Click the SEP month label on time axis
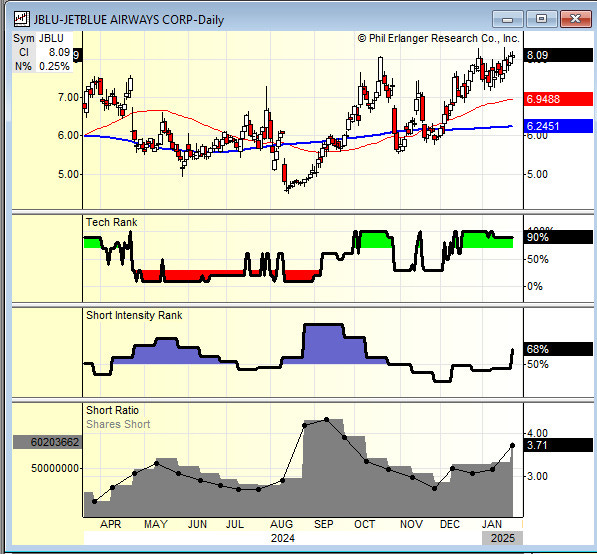 click(x=324, y=524)
